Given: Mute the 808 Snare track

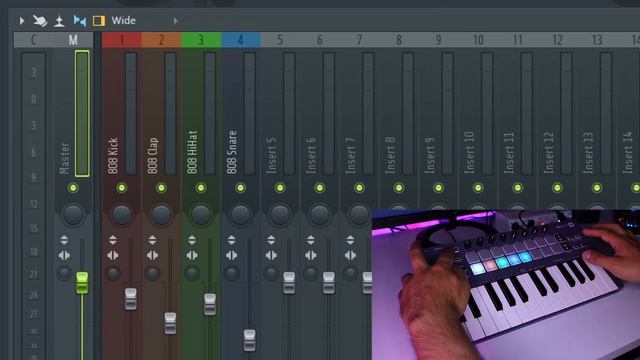Looking at the screenshot, I should point(240,188).
